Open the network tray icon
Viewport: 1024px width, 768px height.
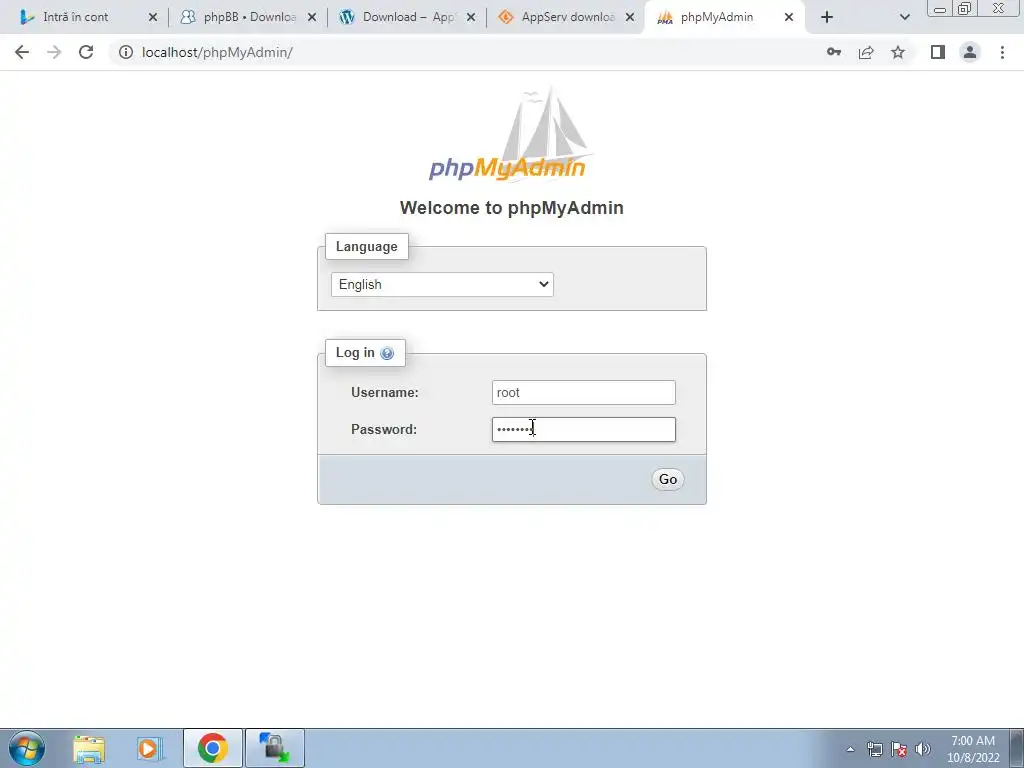[874, 749]
